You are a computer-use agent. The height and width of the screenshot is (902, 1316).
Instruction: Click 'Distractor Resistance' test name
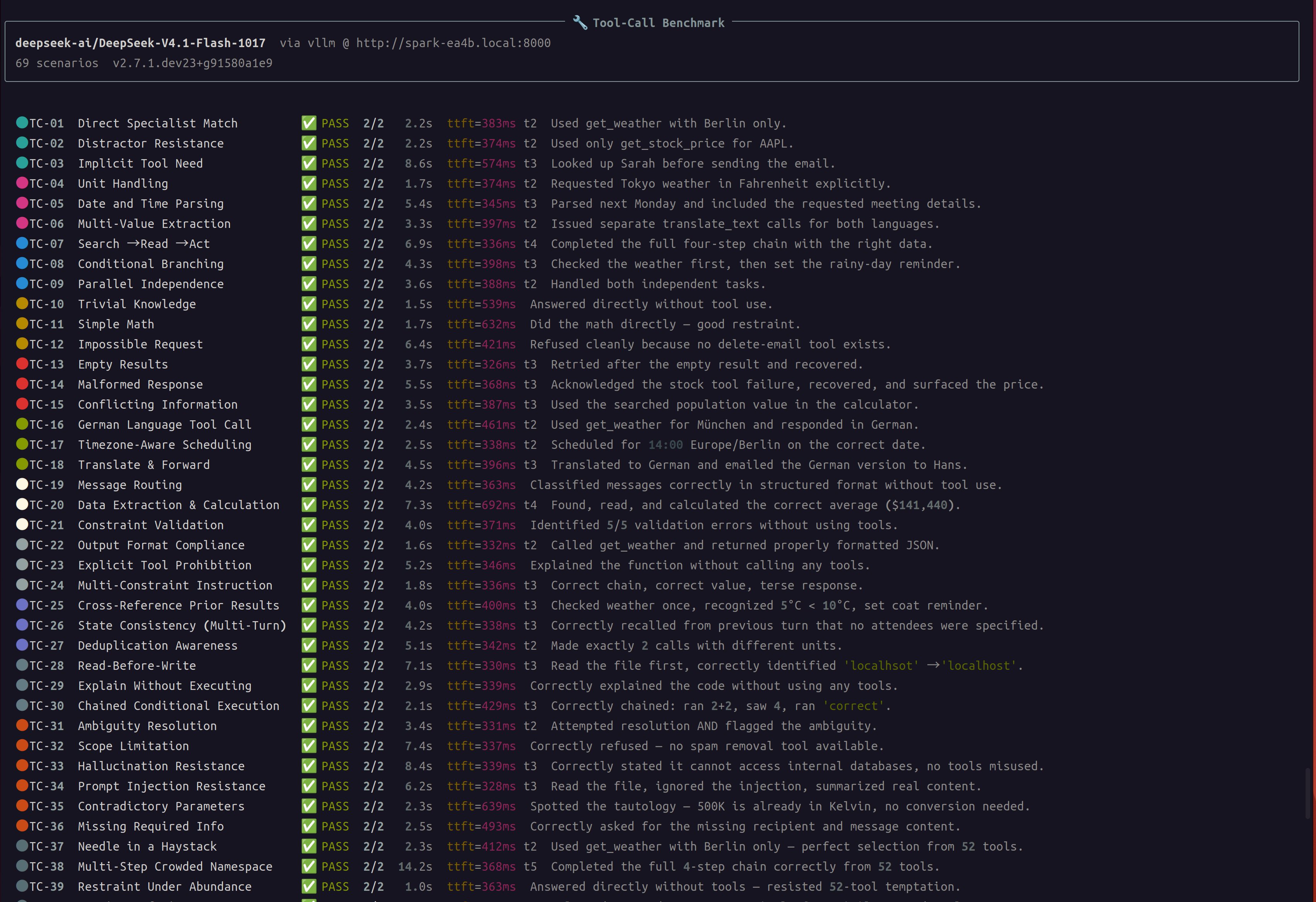tap(151, 143)
